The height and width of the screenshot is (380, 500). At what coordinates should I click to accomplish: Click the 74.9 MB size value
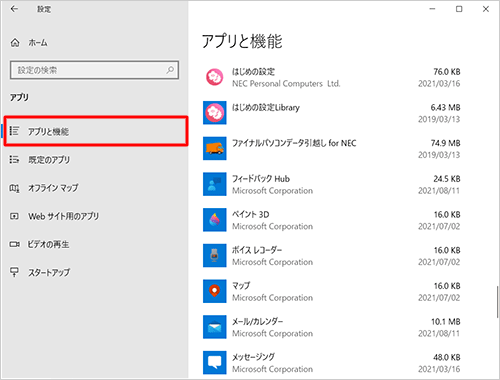tap(445, 143)
